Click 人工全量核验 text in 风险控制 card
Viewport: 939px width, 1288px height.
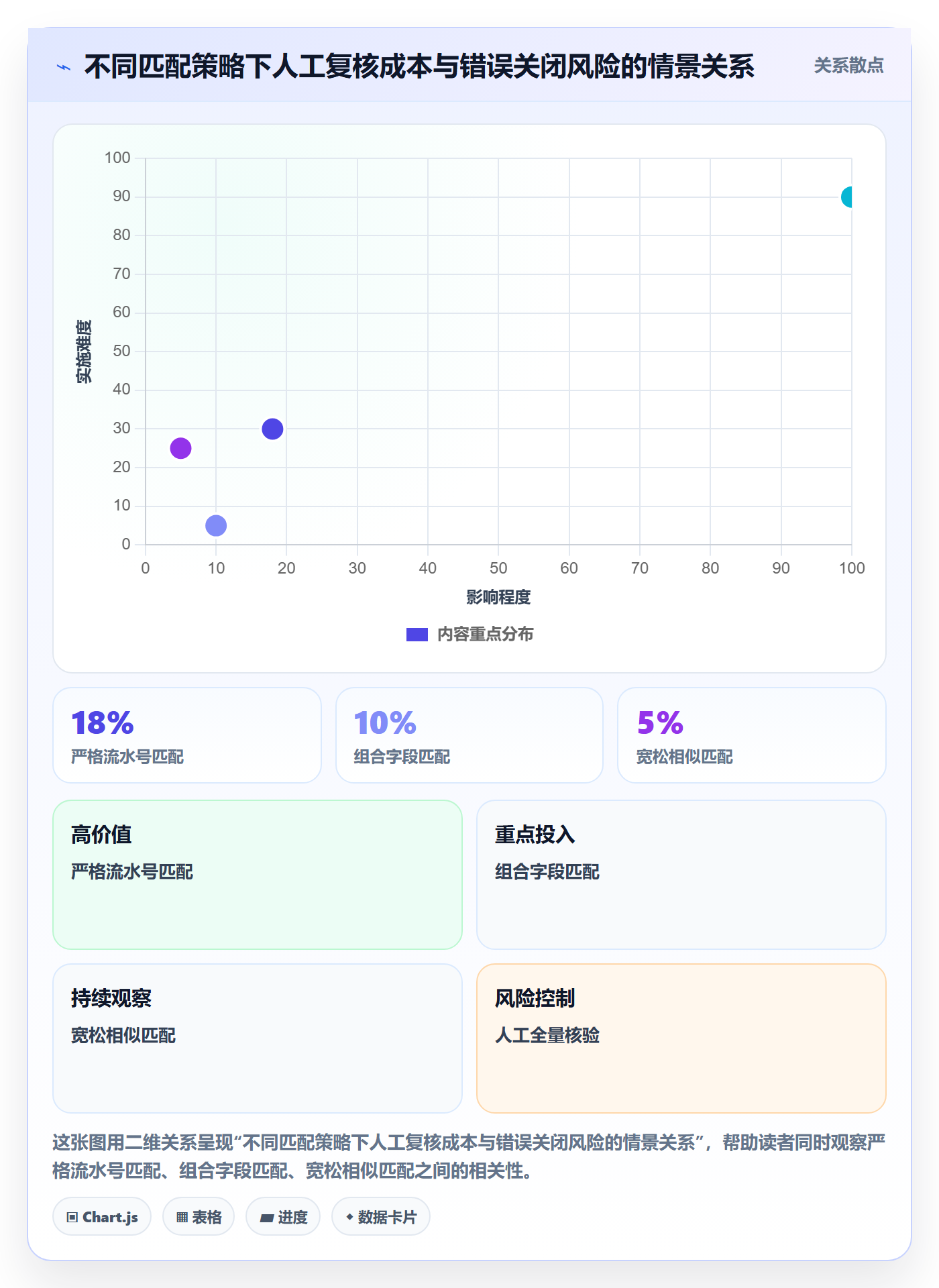click(x=547, y=1035)
